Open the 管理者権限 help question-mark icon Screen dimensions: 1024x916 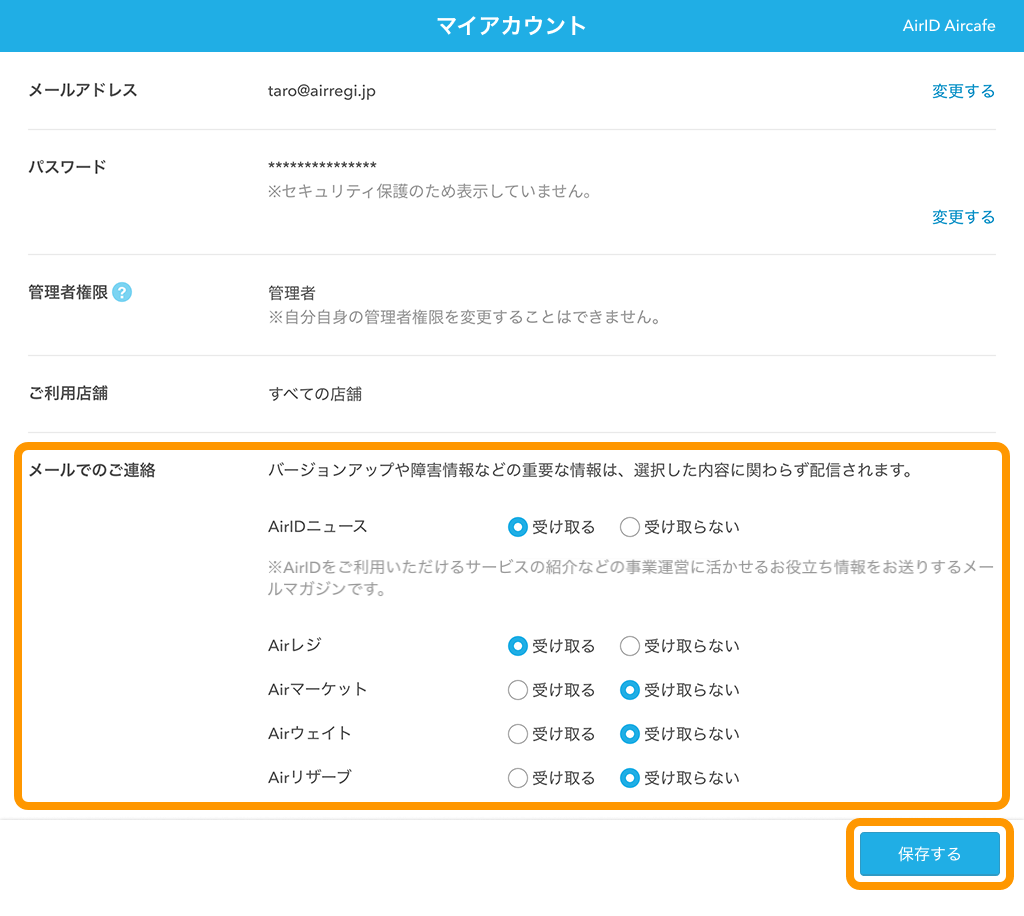coord(121,292)
